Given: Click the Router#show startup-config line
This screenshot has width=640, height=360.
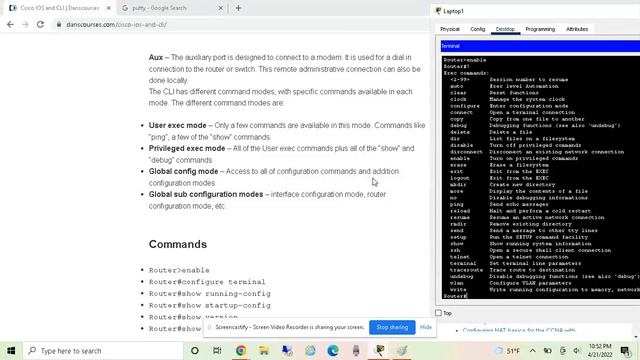Looking at the screenshot, I should 209,305.
